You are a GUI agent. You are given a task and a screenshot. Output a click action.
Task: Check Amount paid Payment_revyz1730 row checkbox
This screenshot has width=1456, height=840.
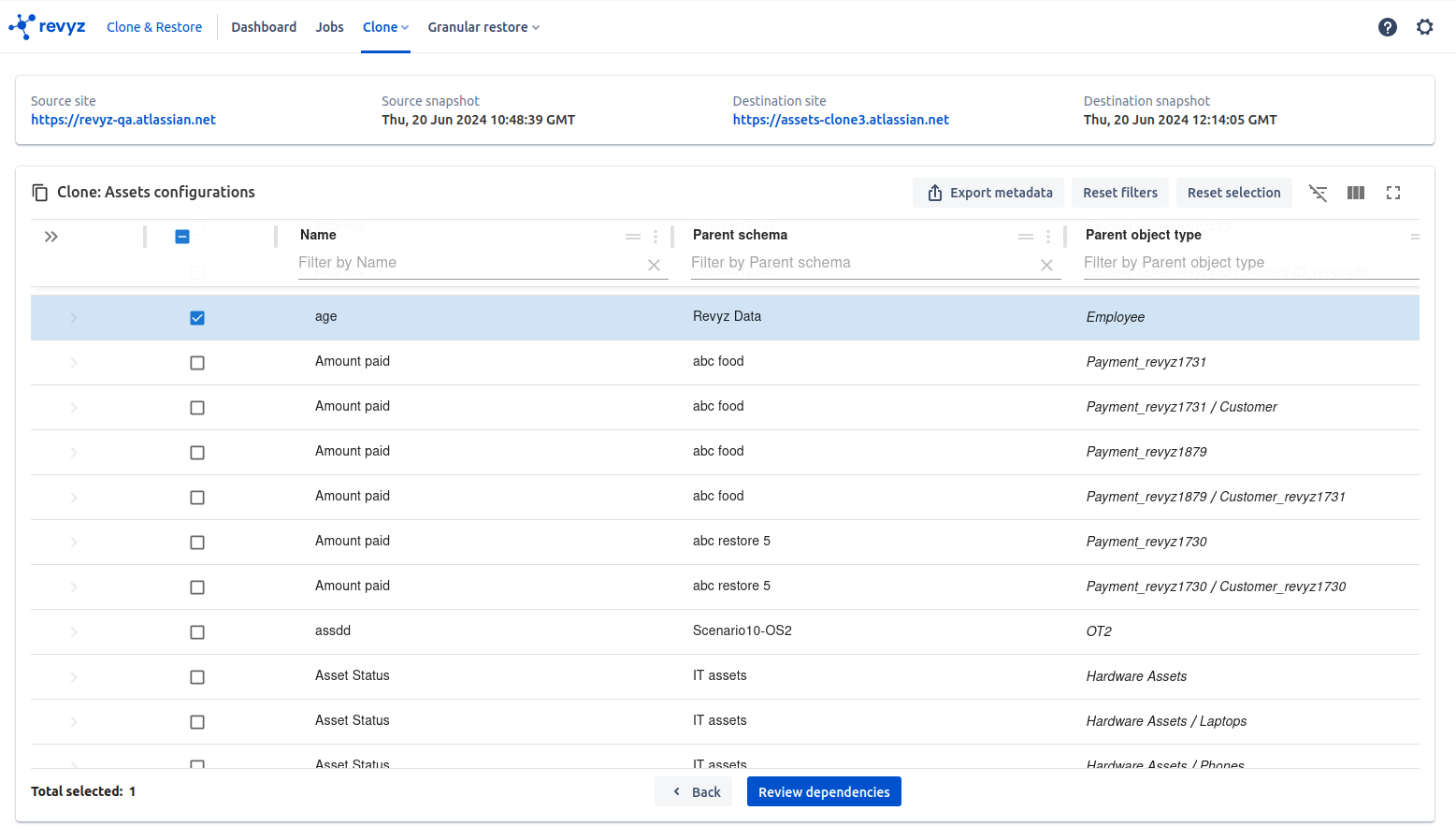(197, 543)
